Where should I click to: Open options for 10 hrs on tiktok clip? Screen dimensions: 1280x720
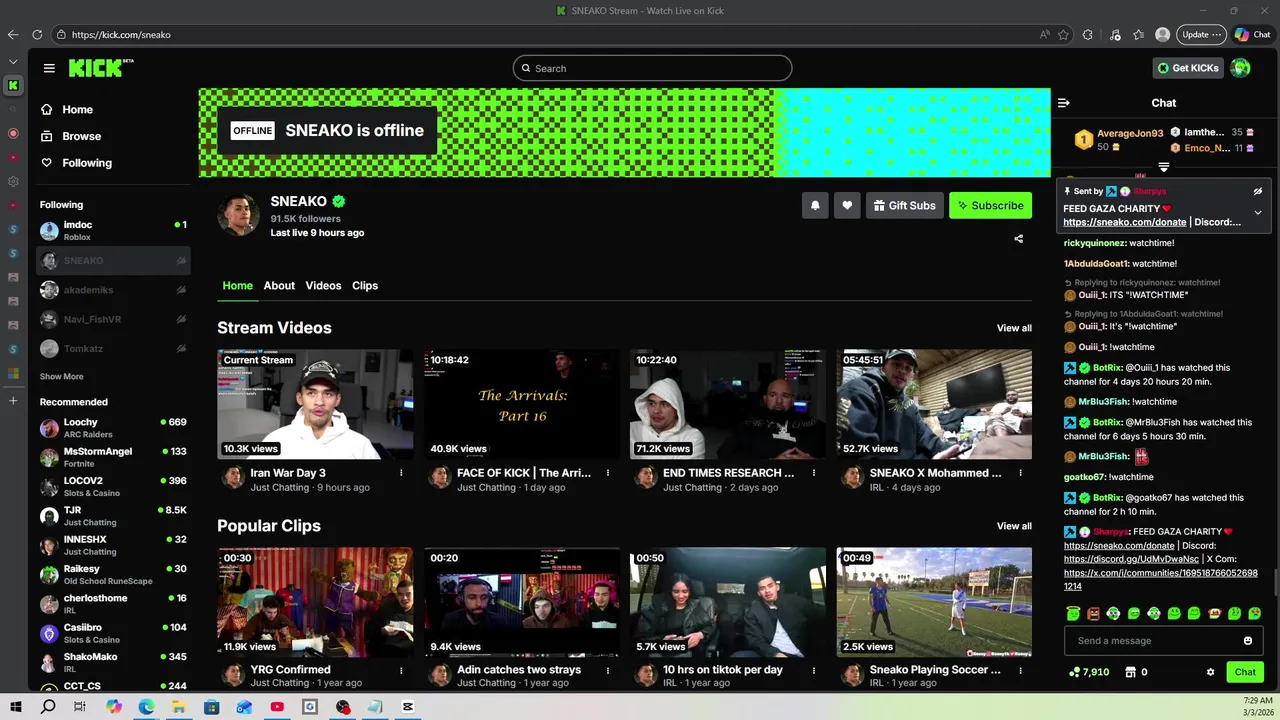pos(813,670)
